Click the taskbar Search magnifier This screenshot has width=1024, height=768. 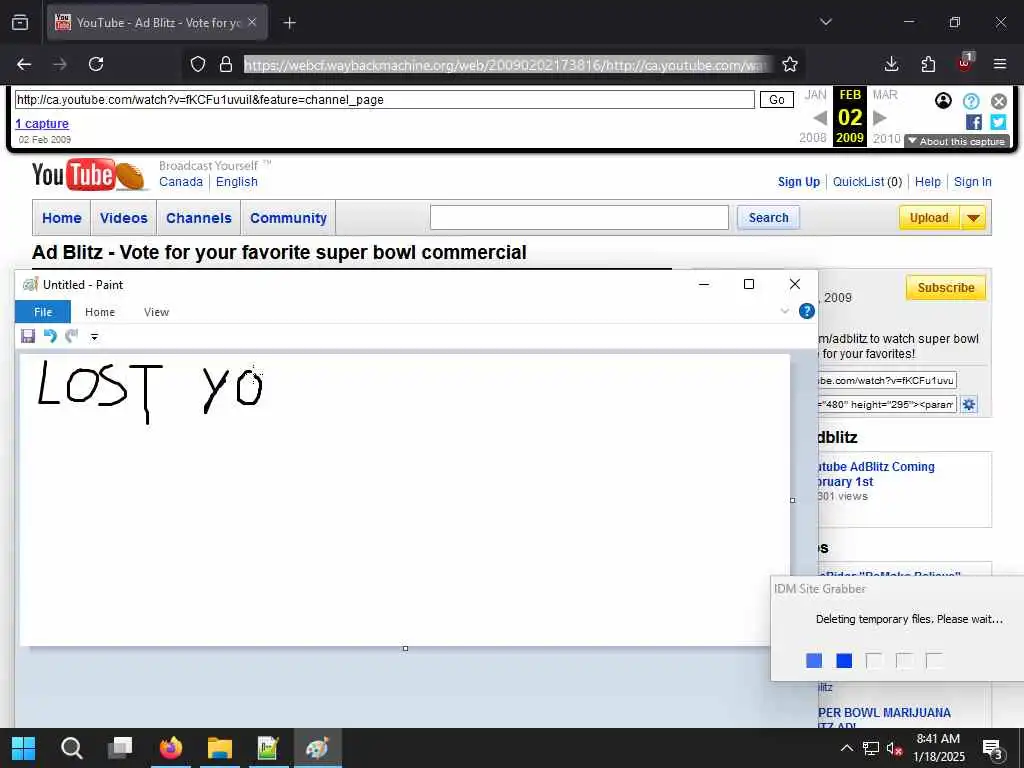[x=72, y=748]
